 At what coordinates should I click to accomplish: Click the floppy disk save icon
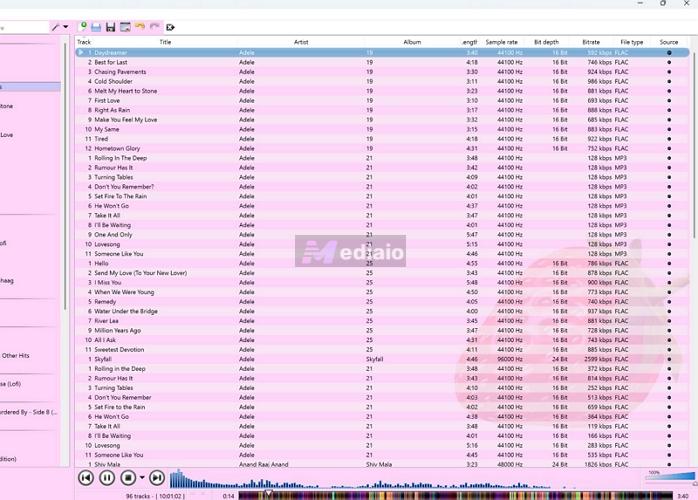click(x=110, y=26)
